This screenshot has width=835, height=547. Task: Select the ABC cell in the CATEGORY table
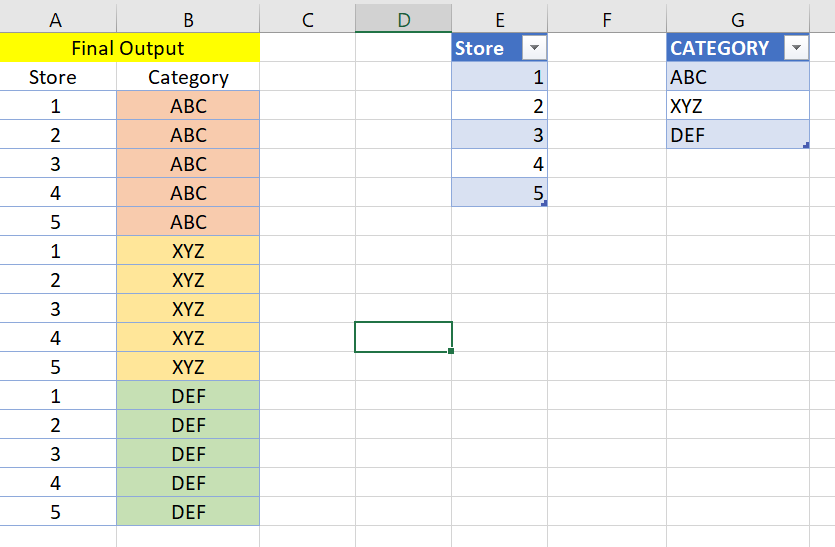point(738,77)
